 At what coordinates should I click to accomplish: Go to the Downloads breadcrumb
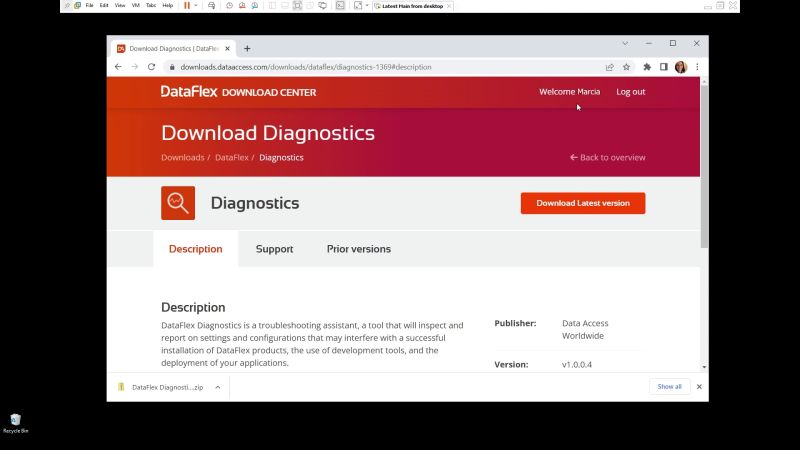pyautogui.click(x=183, y=157)
